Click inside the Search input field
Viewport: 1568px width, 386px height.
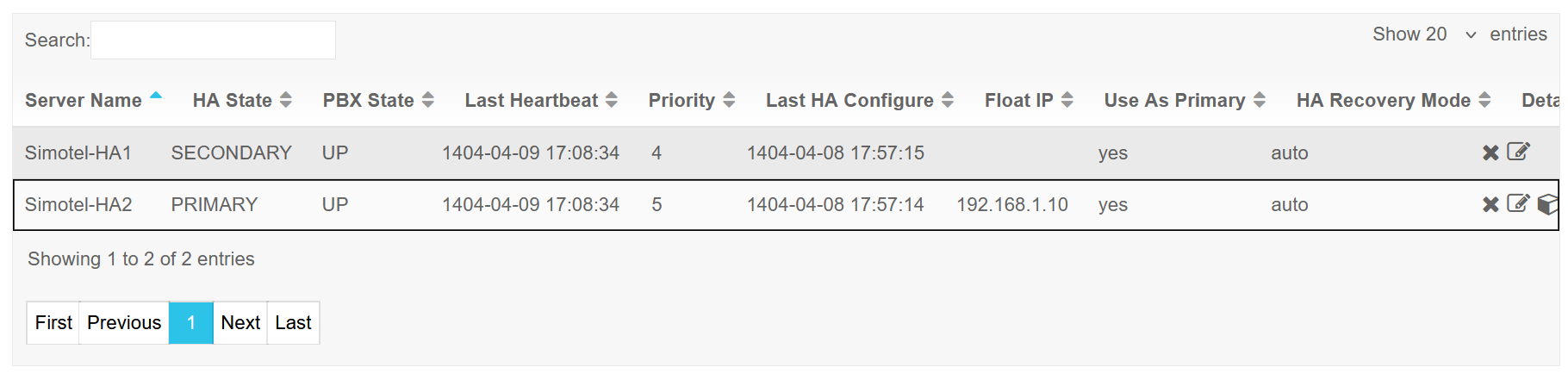tap(213, 40)
